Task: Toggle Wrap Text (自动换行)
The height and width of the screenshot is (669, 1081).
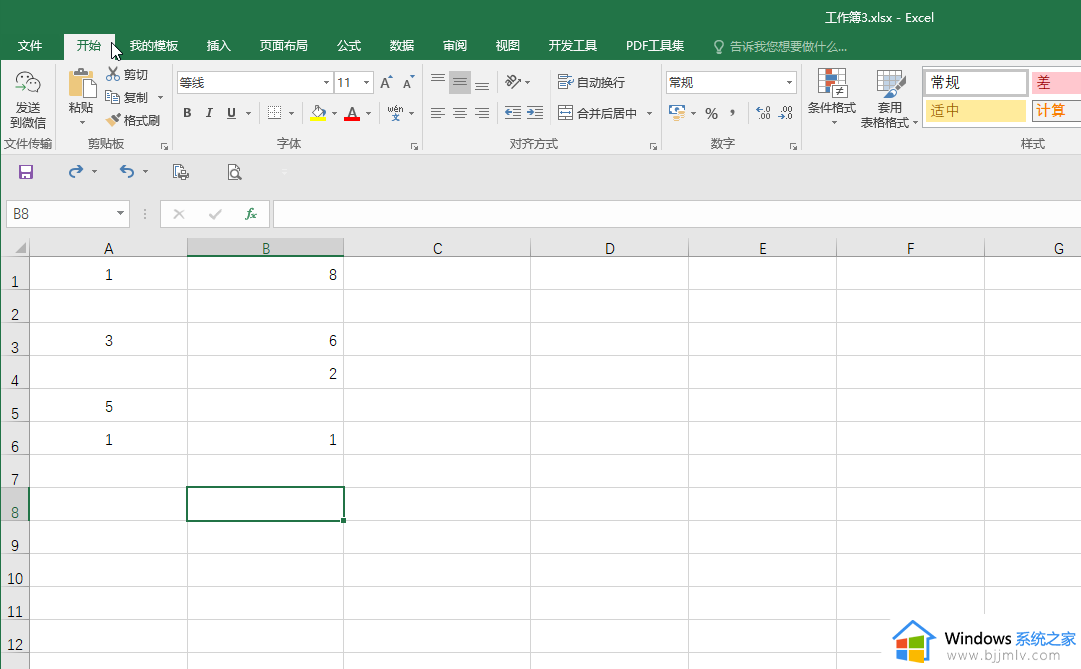Action: [591, 82]
